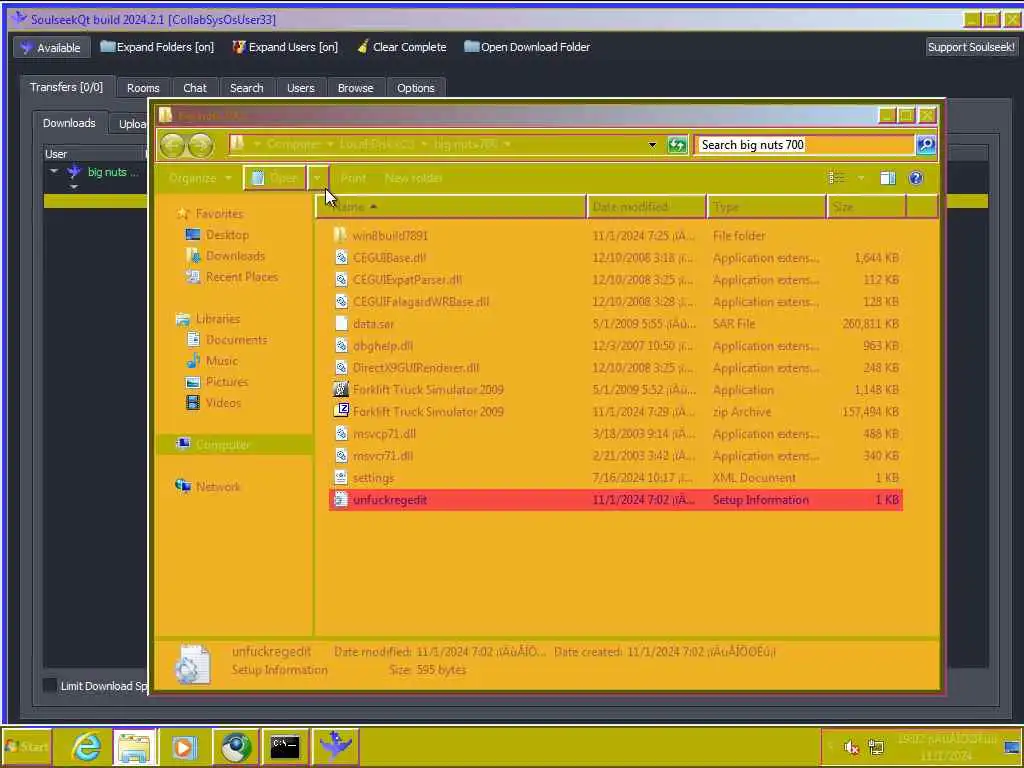This screenshot has width=1024, height=768.
Task: Click the muted volume tray icon
Action: [851, 746]
